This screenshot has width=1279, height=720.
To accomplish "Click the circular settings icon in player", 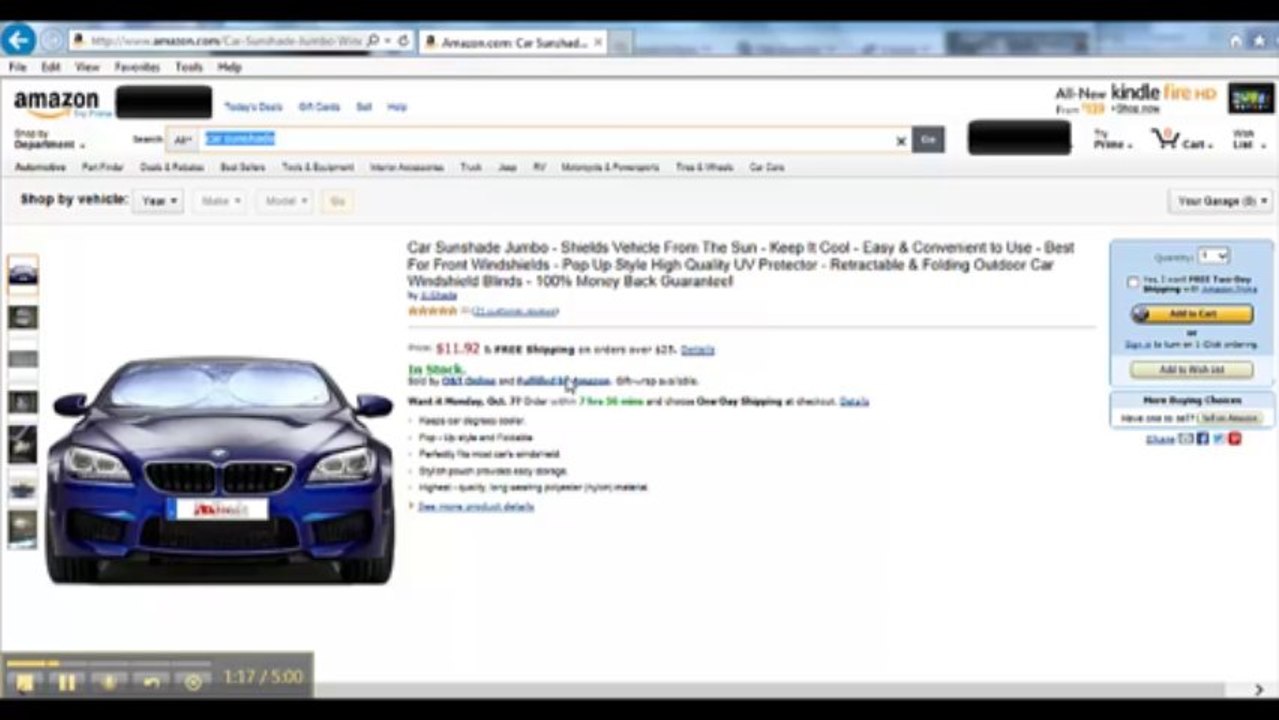I will coord(193,682).
